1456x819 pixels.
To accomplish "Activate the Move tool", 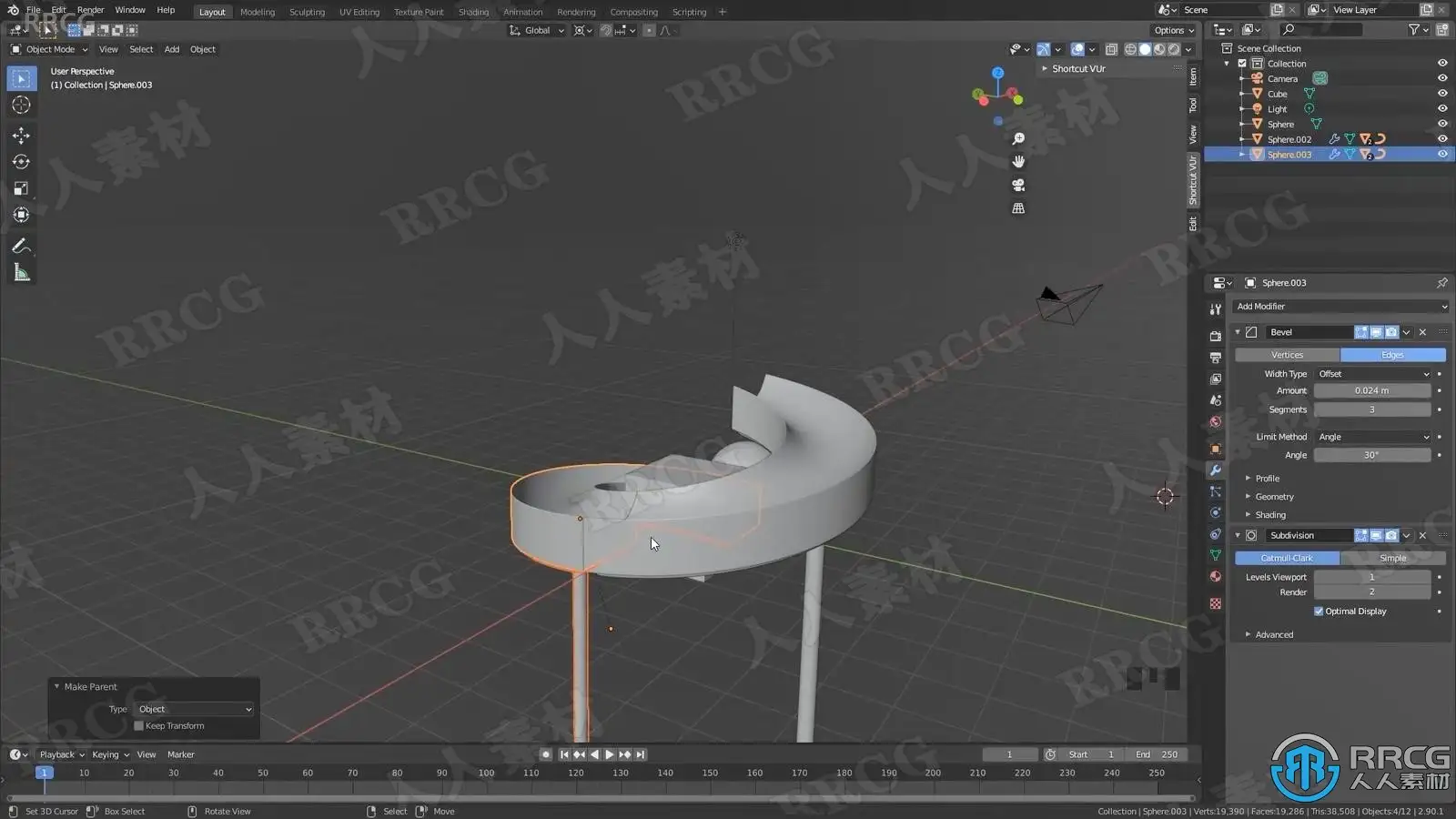I will click(x=21, y=136).
